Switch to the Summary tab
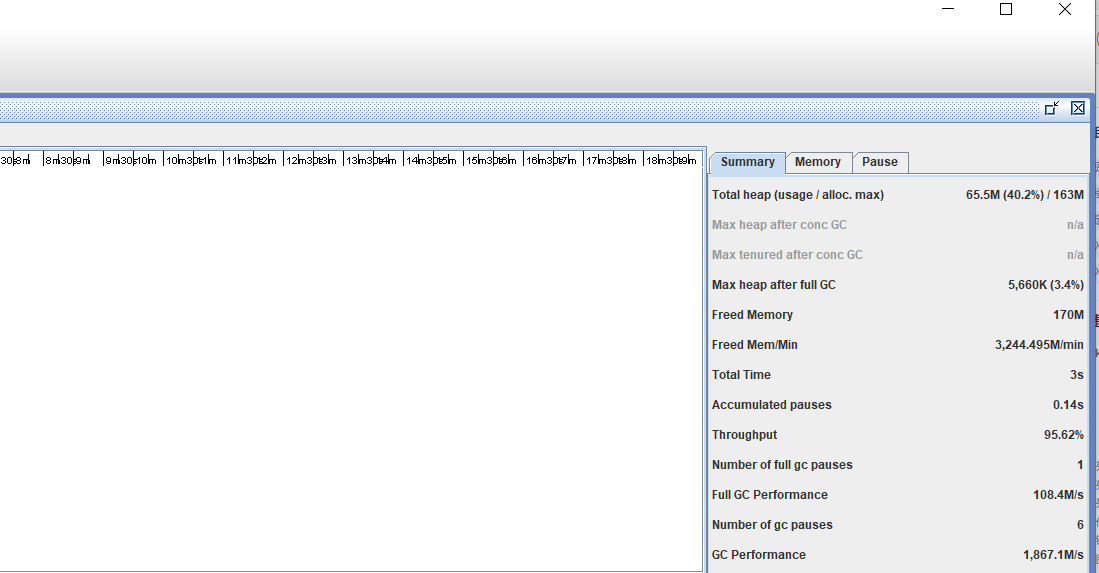The image size is (1099, 573). tap(747, 162)
